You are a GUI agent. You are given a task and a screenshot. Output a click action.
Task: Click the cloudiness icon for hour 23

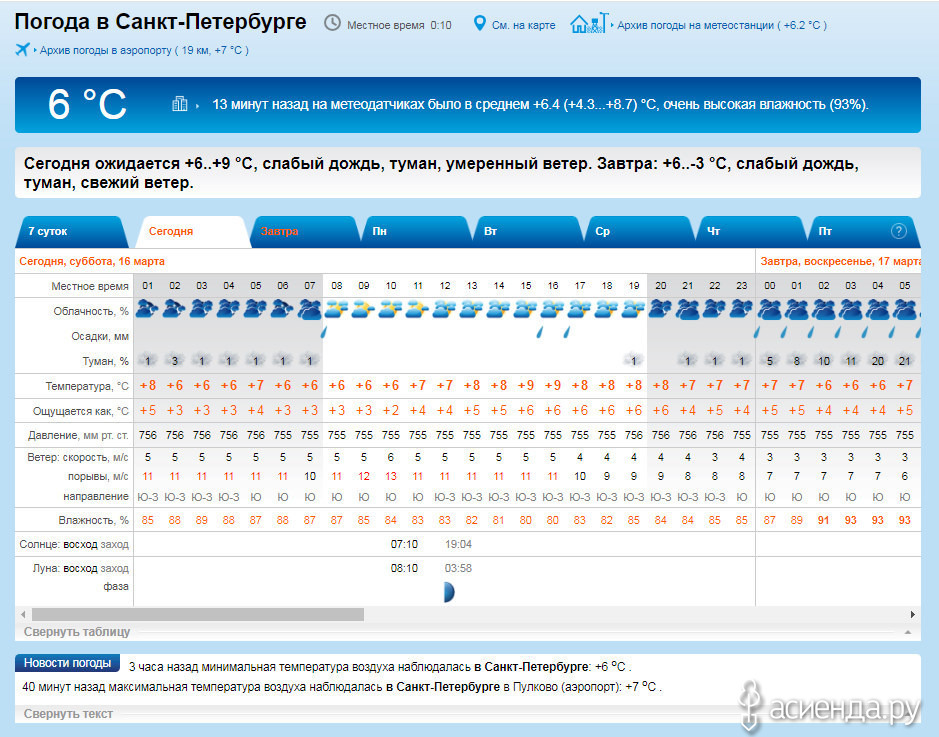pyautogui.click(x=741, y=310)
